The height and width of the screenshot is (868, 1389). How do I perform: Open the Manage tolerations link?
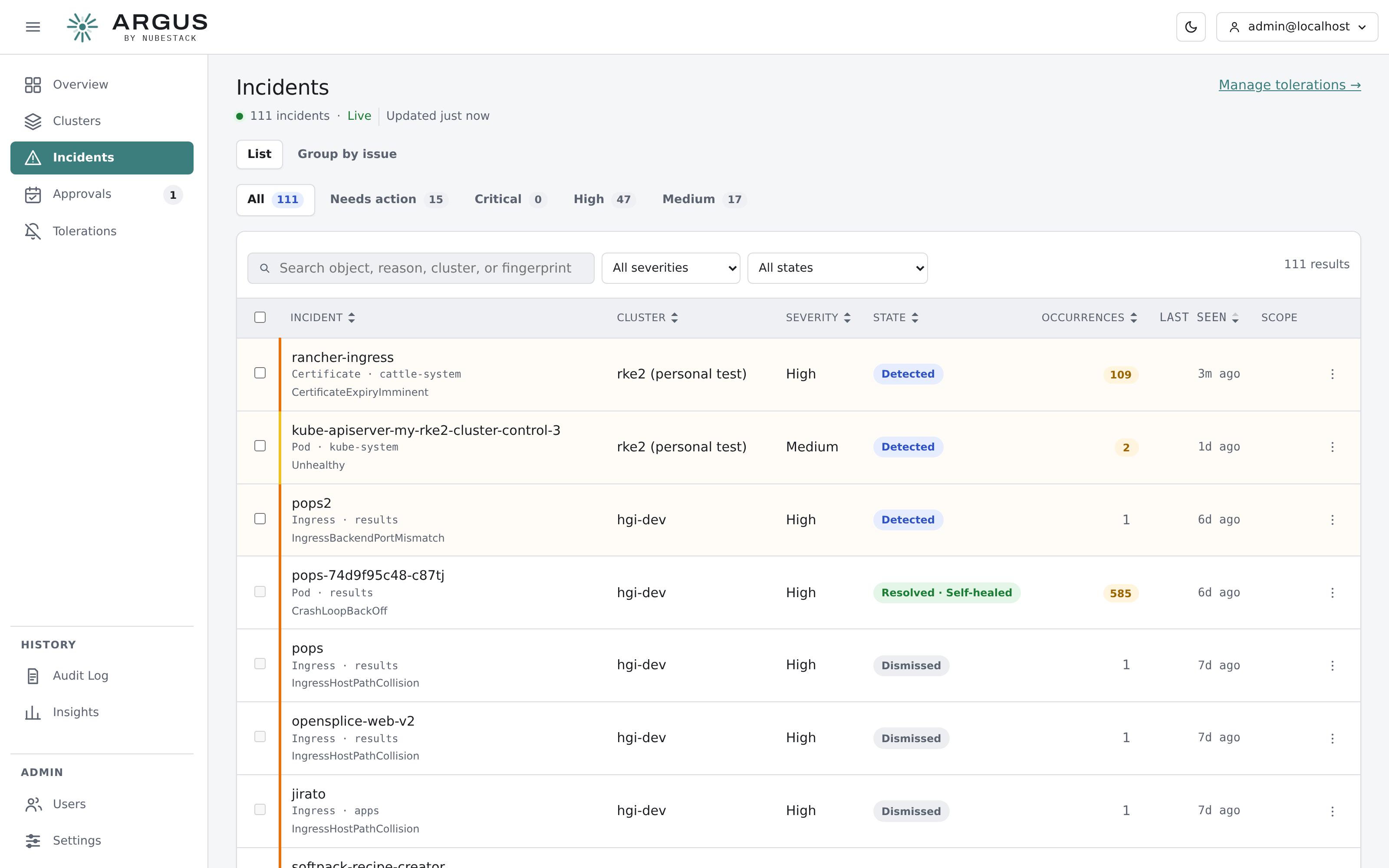coord(1289,85)
